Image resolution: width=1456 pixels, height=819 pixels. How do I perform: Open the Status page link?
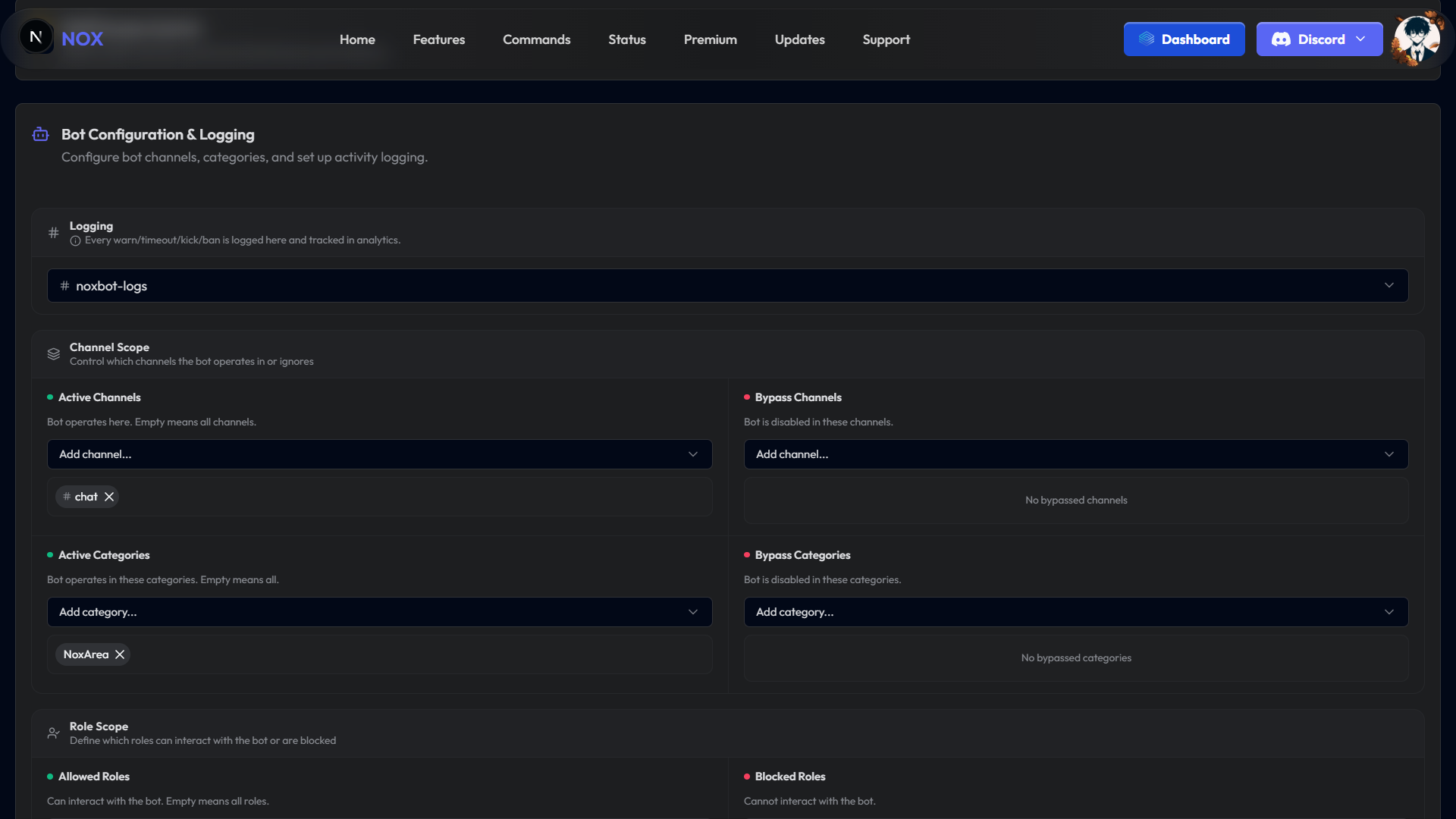[627, 39]
